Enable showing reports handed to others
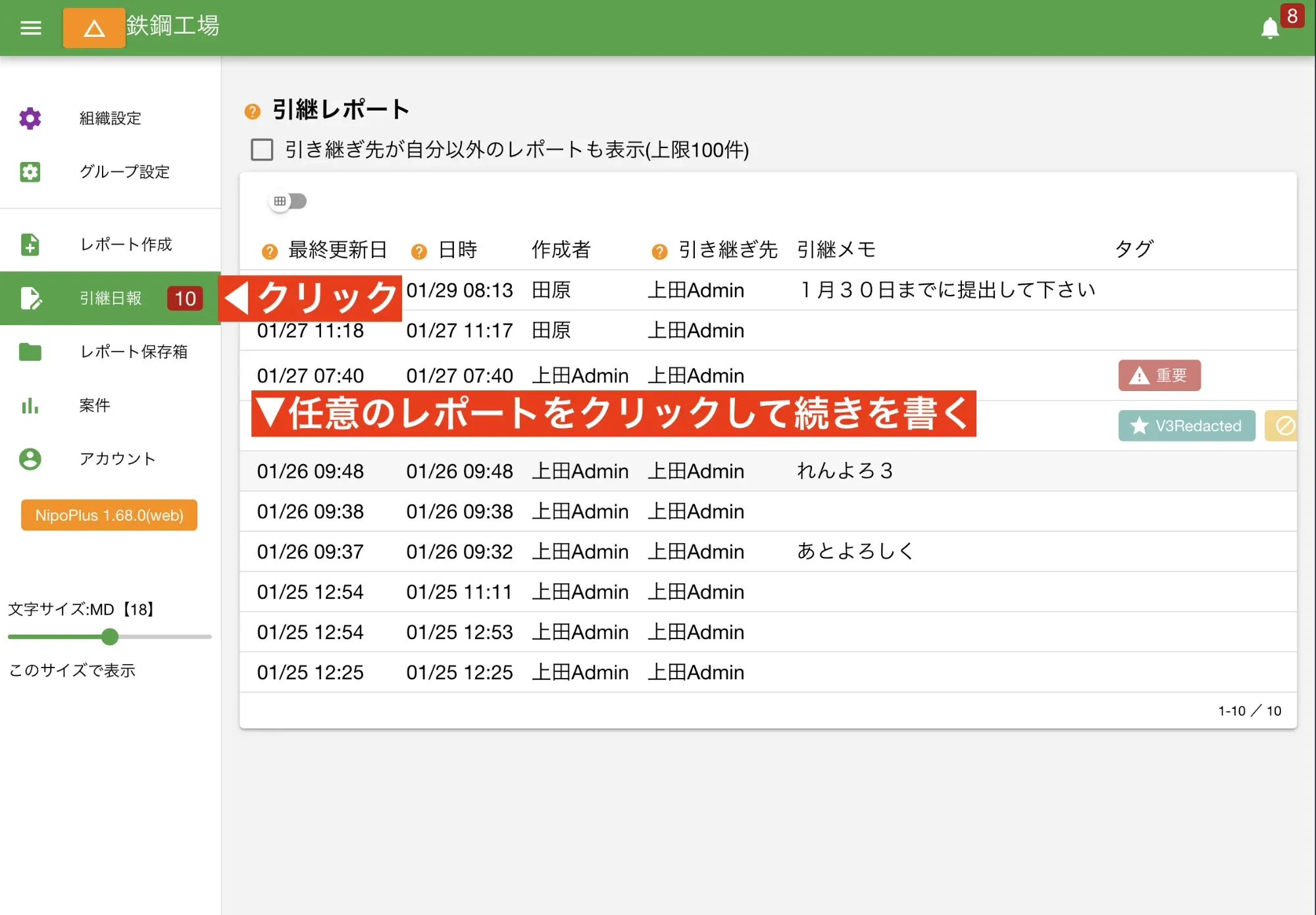The width and height of the screenshot is (1316, 915). (x=261, y=150)
